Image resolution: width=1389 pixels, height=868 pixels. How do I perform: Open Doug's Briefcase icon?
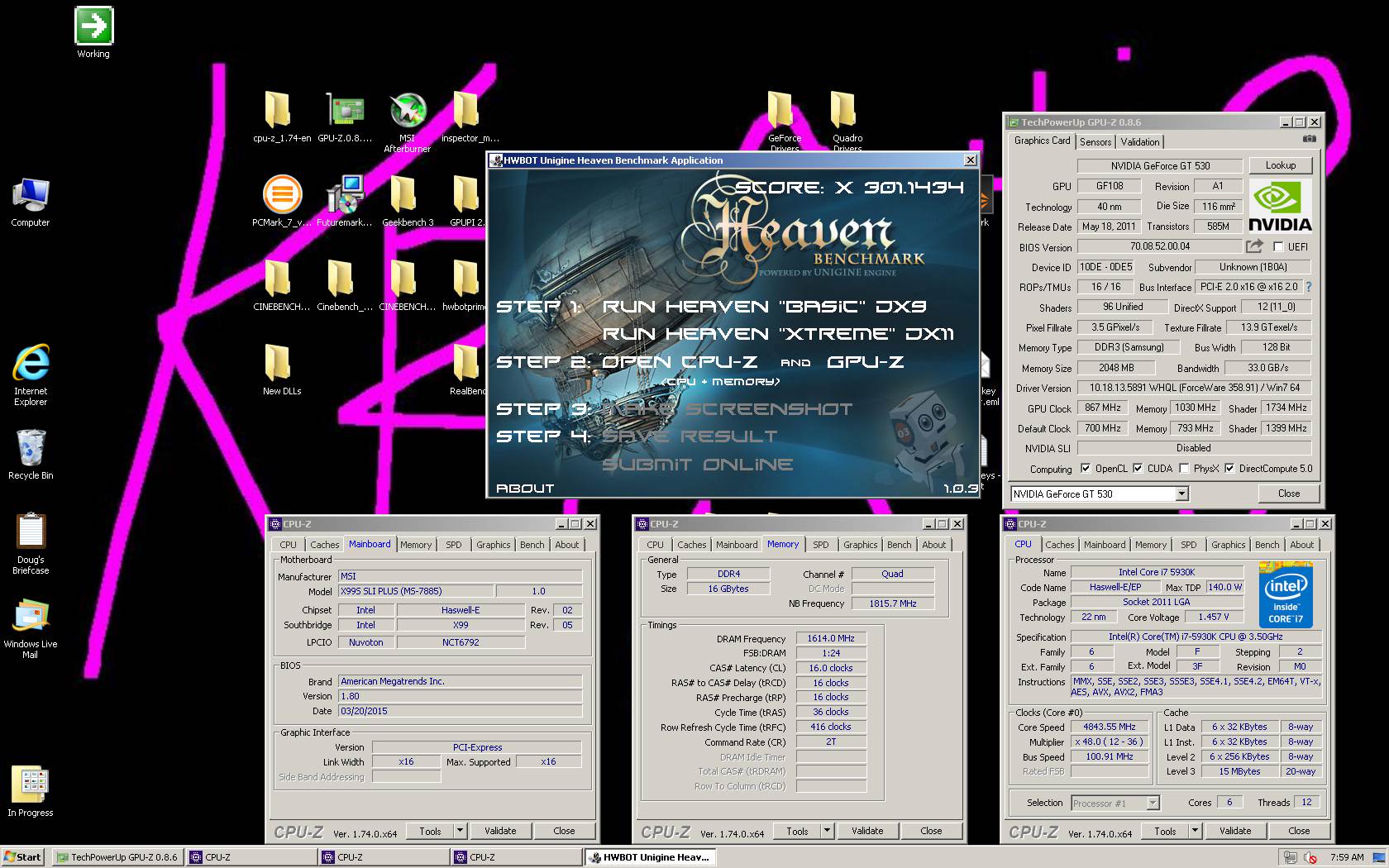pyautogui.click(x=31, y=532)
